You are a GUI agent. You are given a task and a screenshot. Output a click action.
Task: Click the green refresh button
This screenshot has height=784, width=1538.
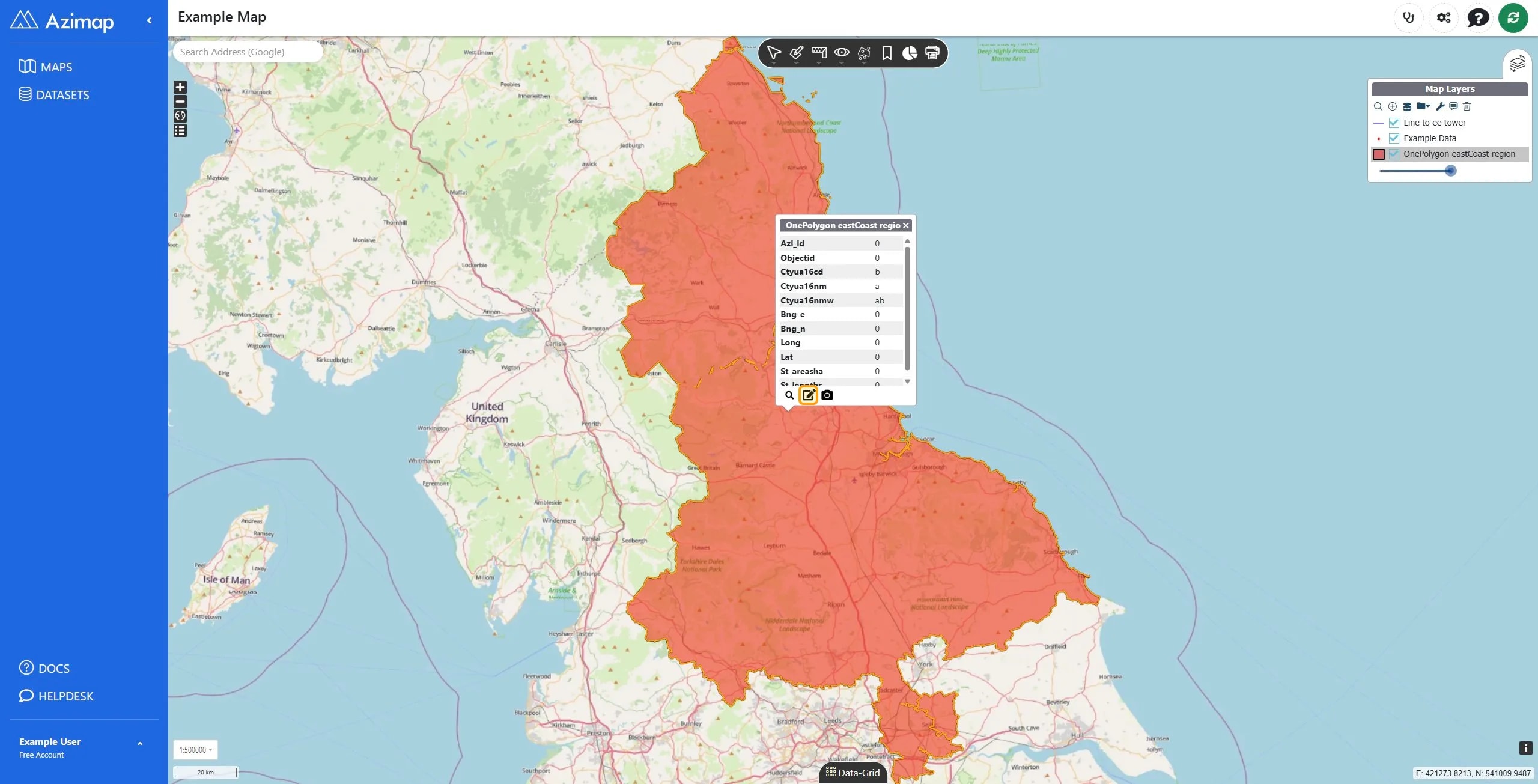pos(1513,17)
